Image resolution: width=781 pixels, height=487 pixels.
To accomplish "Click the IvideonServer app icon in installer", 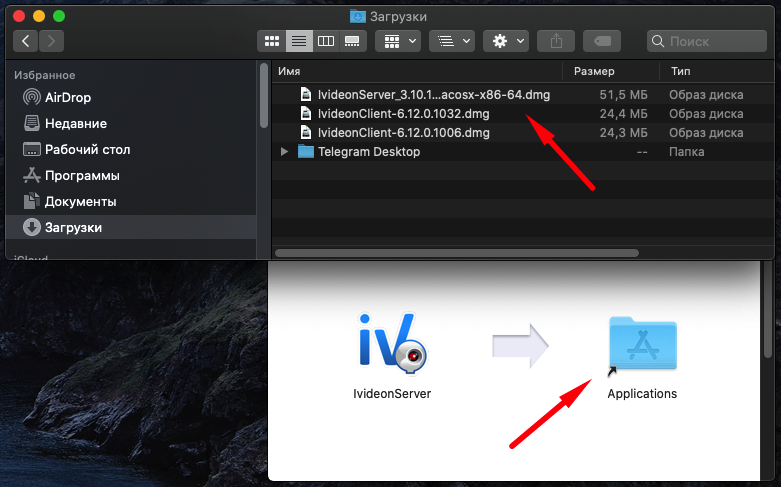I will [392, 344].
